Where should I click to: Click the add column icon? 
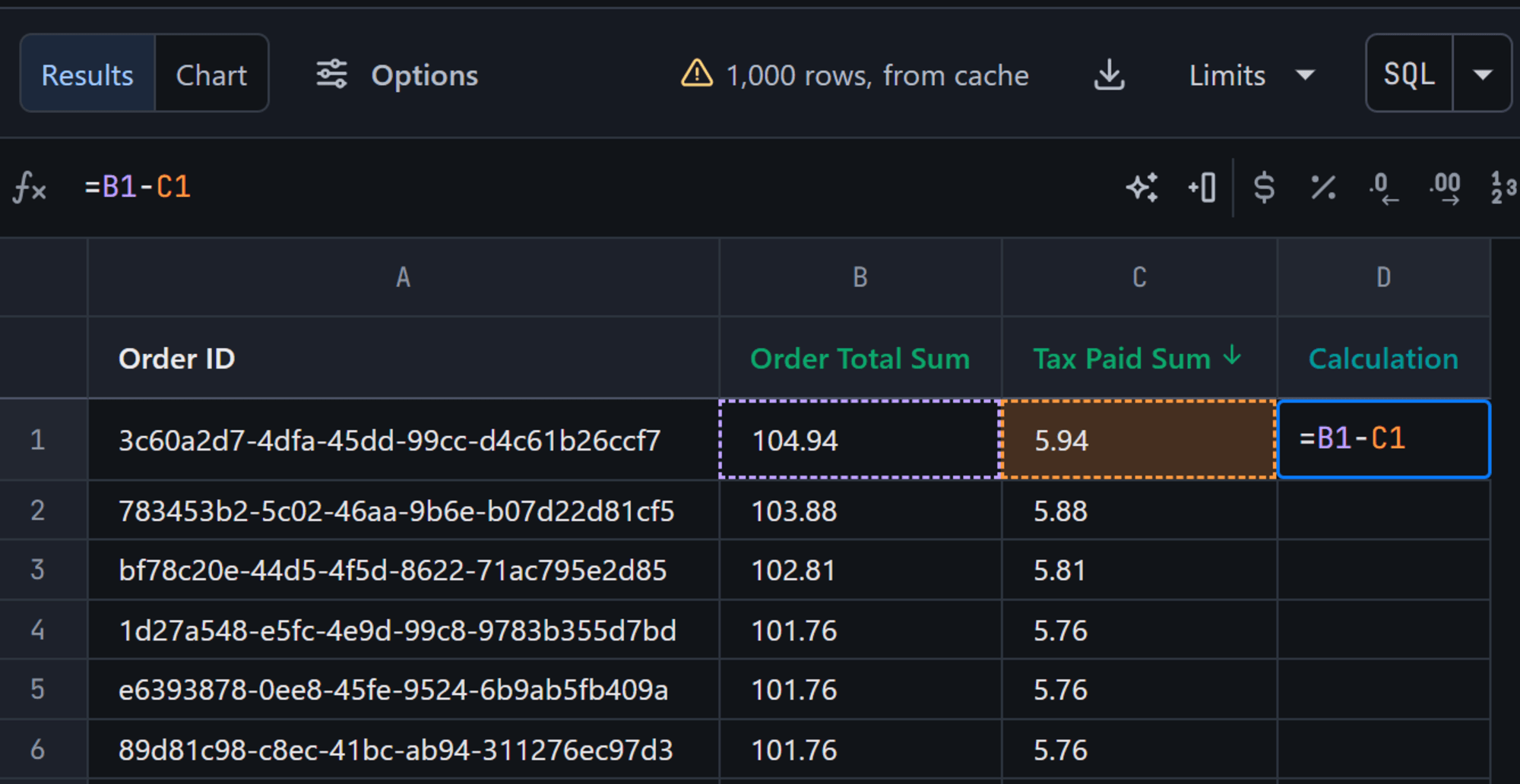pyautogui.click(x=1202, y=187)
